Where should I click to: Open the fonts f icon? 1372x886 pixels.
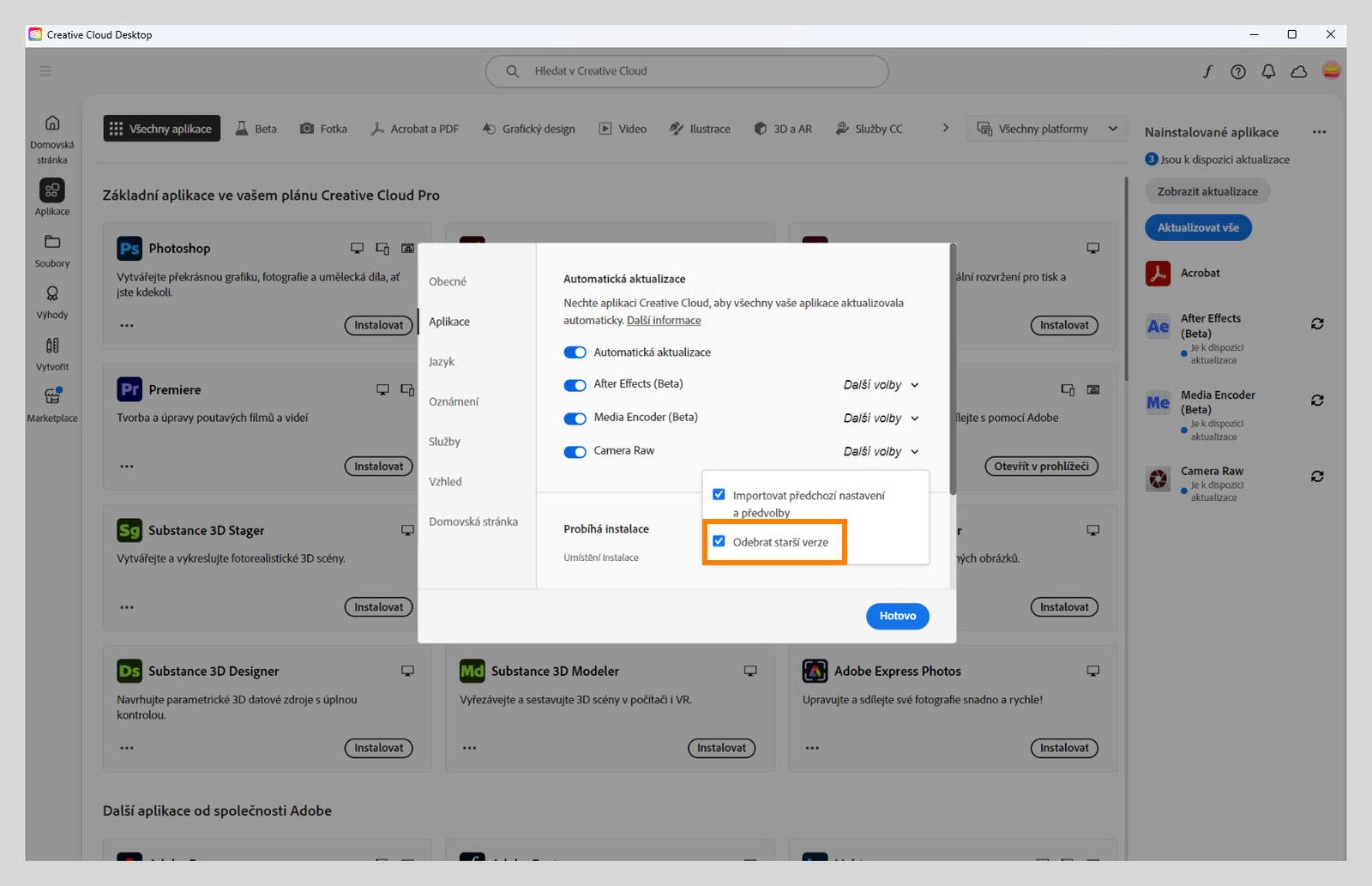coord(1207,71)
